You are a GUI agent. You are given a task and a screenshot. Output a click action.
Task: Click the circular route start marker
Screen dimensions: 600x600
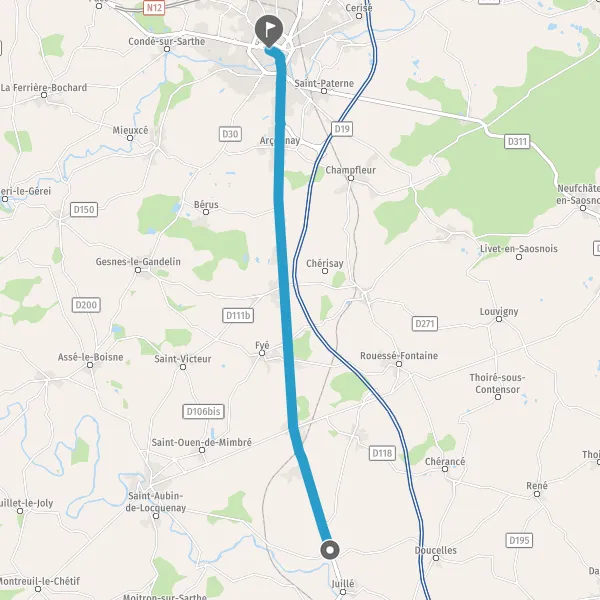(330, 550)
